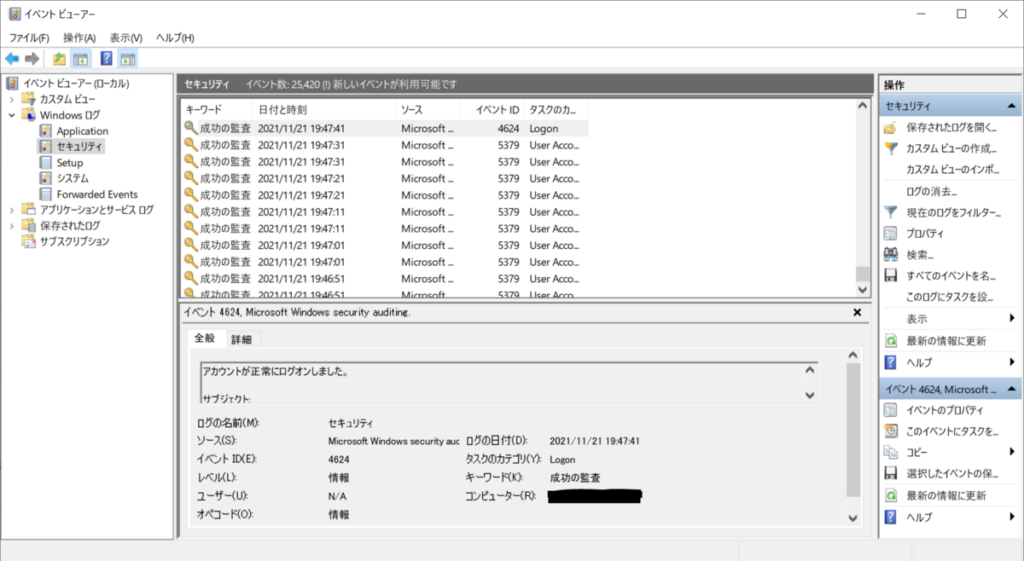1024x561 pixels.
Task: Click the description box scroll down arrow
Action: pyautogui.click(x=810, y=395)
